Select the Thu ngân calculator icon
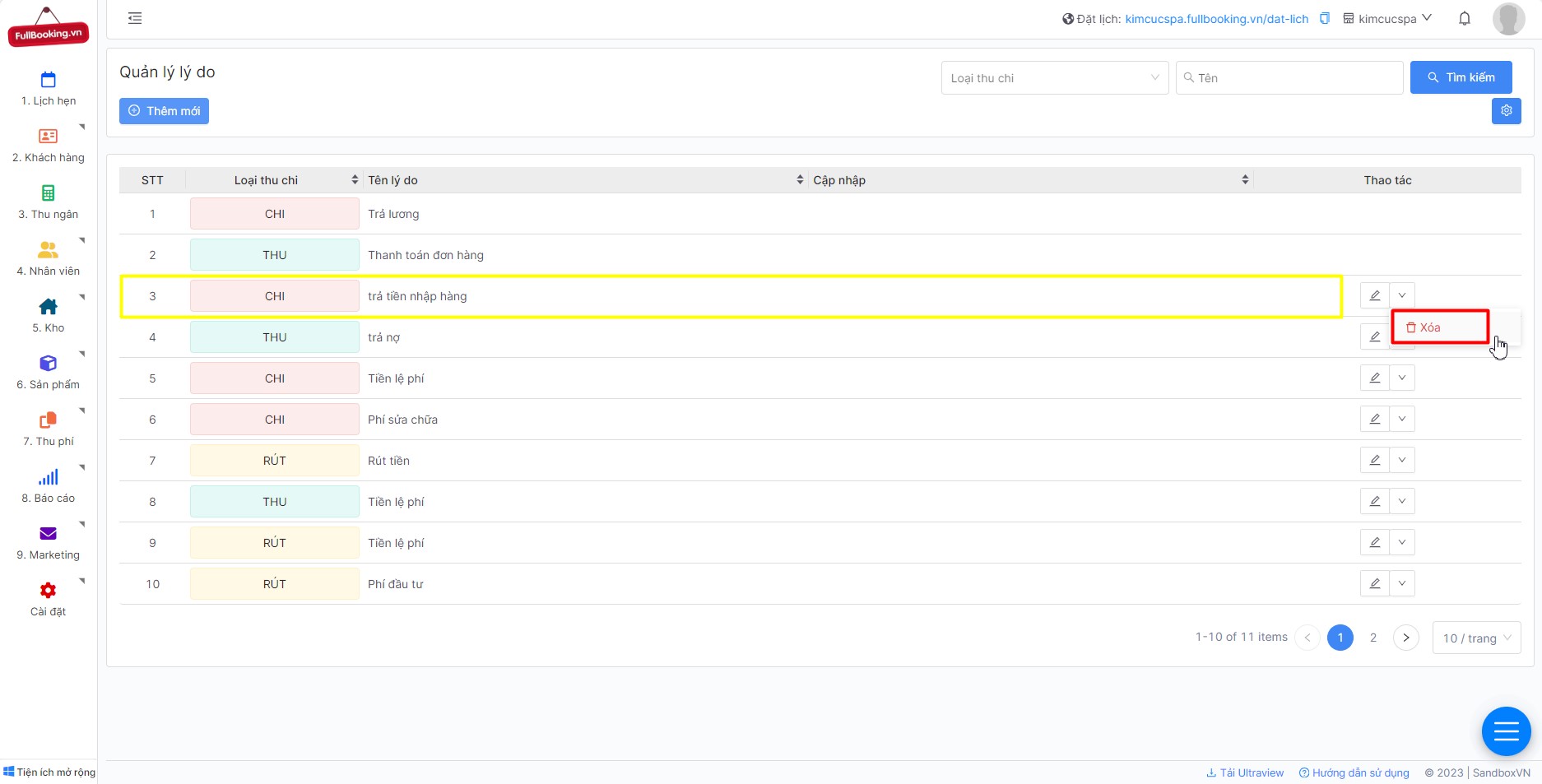Viewport: 1542px width, 784px height. coord(48,193)
